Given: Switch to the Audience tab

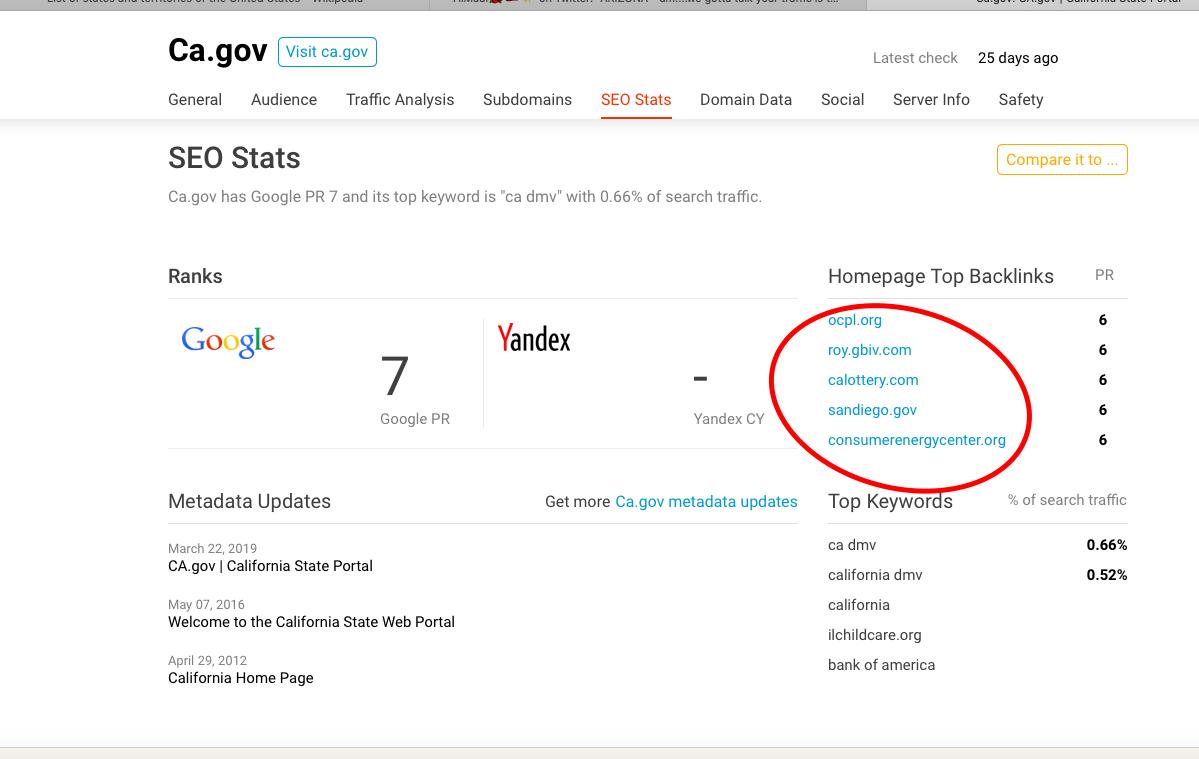Looking at the screenshot, I should 284,99.
